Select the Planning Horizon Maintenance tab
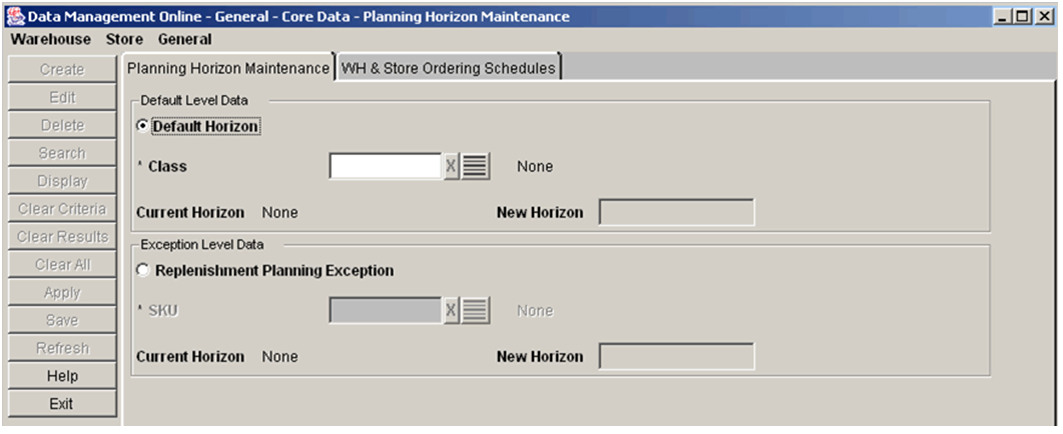1063x434 pixels. click(x=228, y=68)
